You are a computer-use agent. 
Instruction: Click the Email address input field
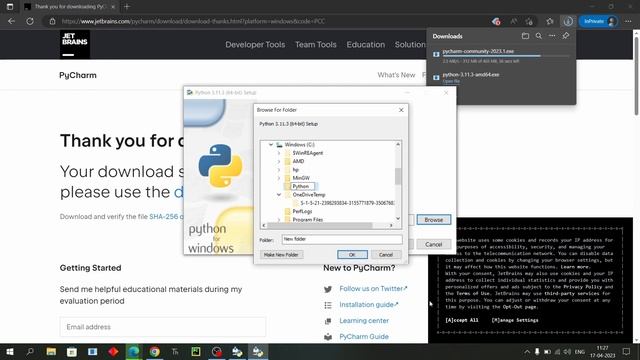163,327
